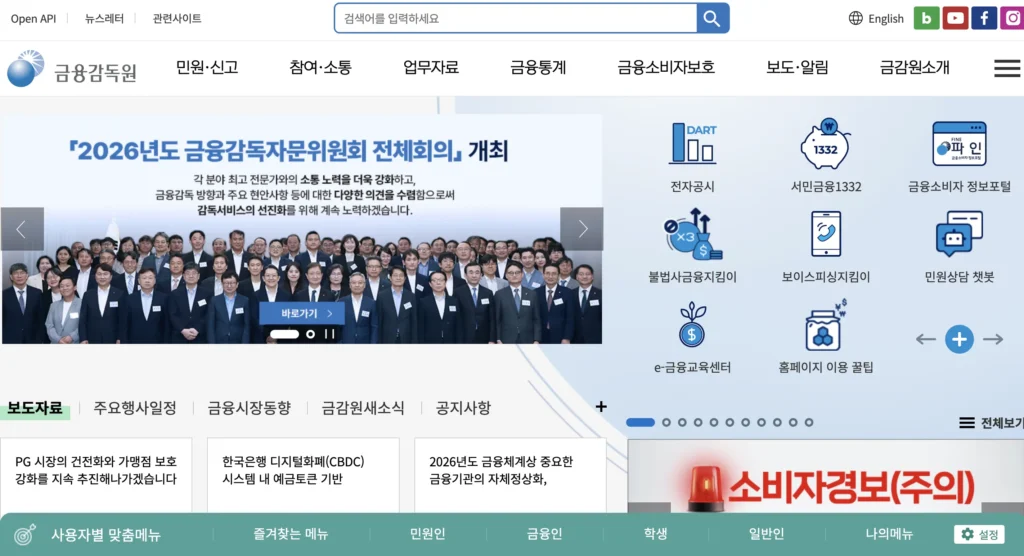Click the 금융감독원 logo

(72, 69)
